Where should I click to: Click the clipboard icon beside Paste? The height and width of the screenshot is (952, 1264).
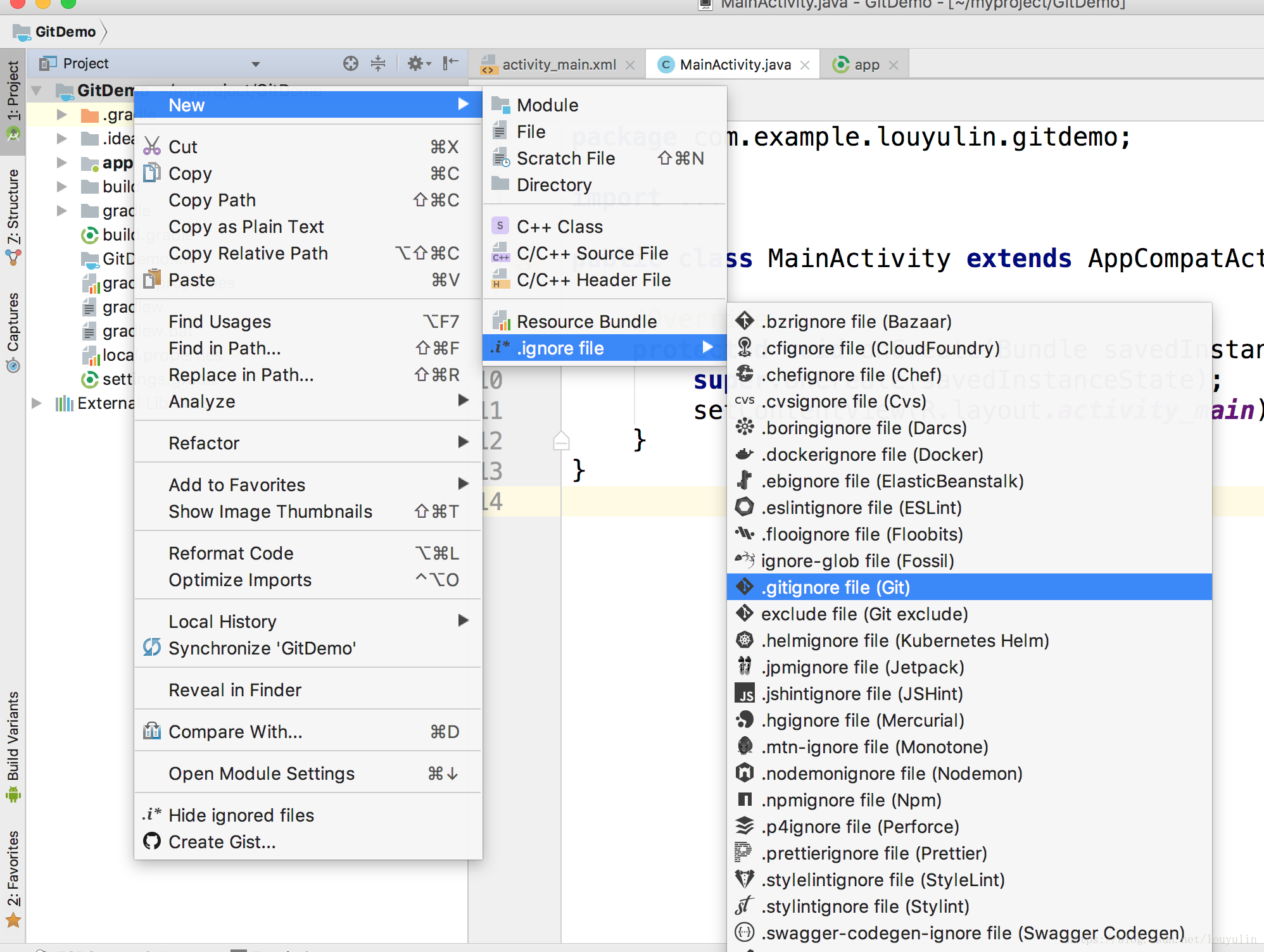152,279
